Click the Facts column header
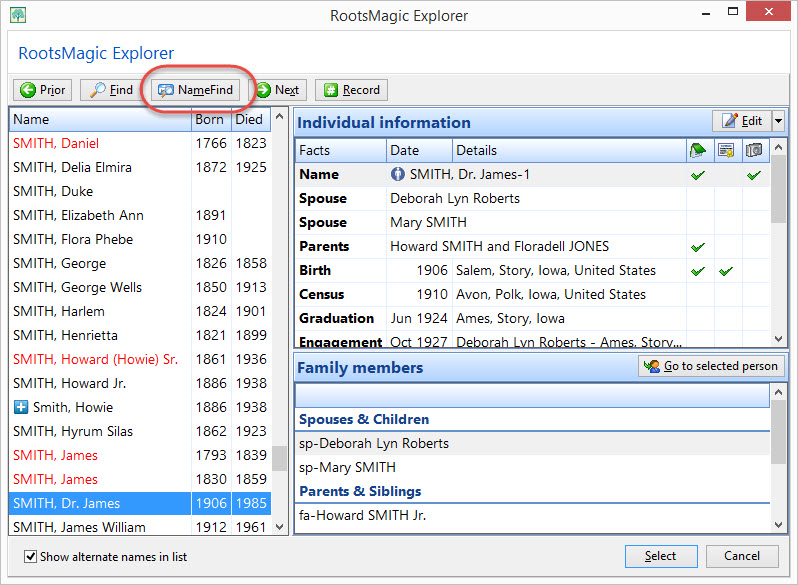This screenshot has height=585, width=798. click(340, 150)
